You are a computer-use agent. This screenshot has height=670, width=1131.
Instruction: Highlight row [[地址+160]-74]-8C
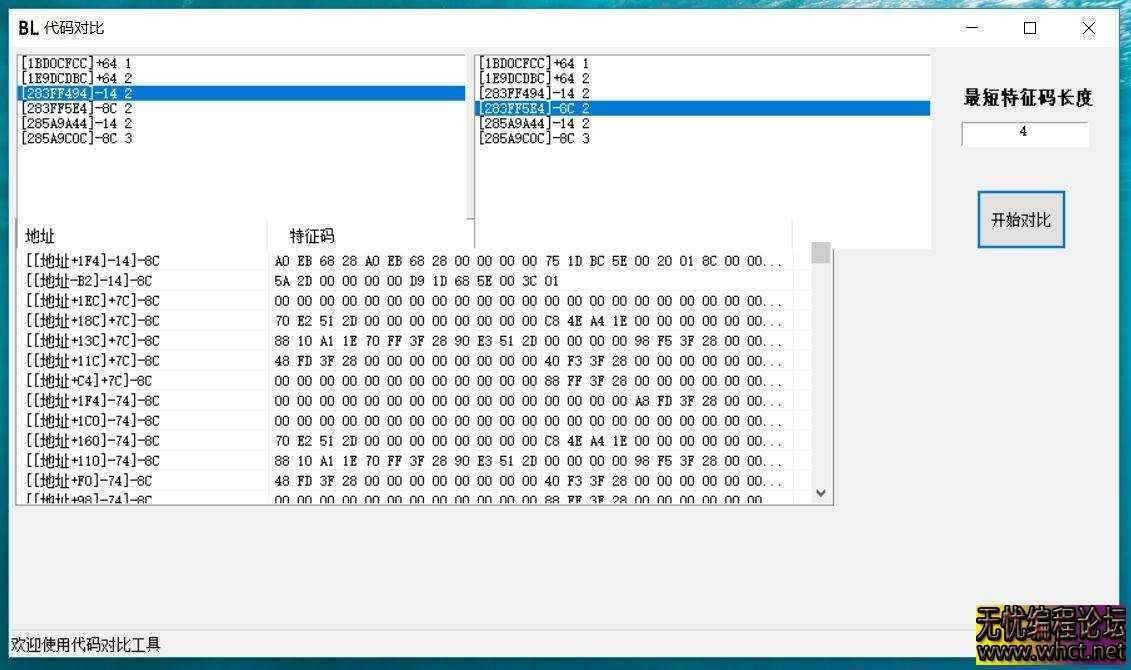pyautogui.click(x=93, y=441)
